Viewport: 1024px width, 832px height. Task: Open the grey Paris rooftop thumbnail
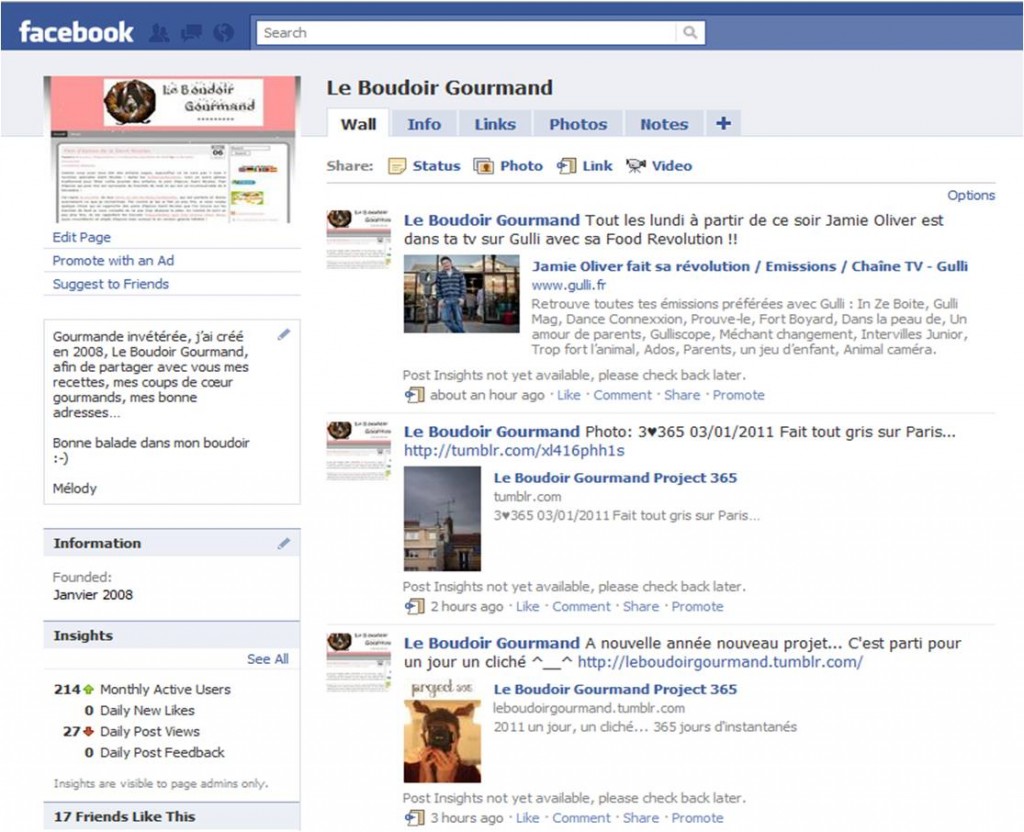coord(442,519)
